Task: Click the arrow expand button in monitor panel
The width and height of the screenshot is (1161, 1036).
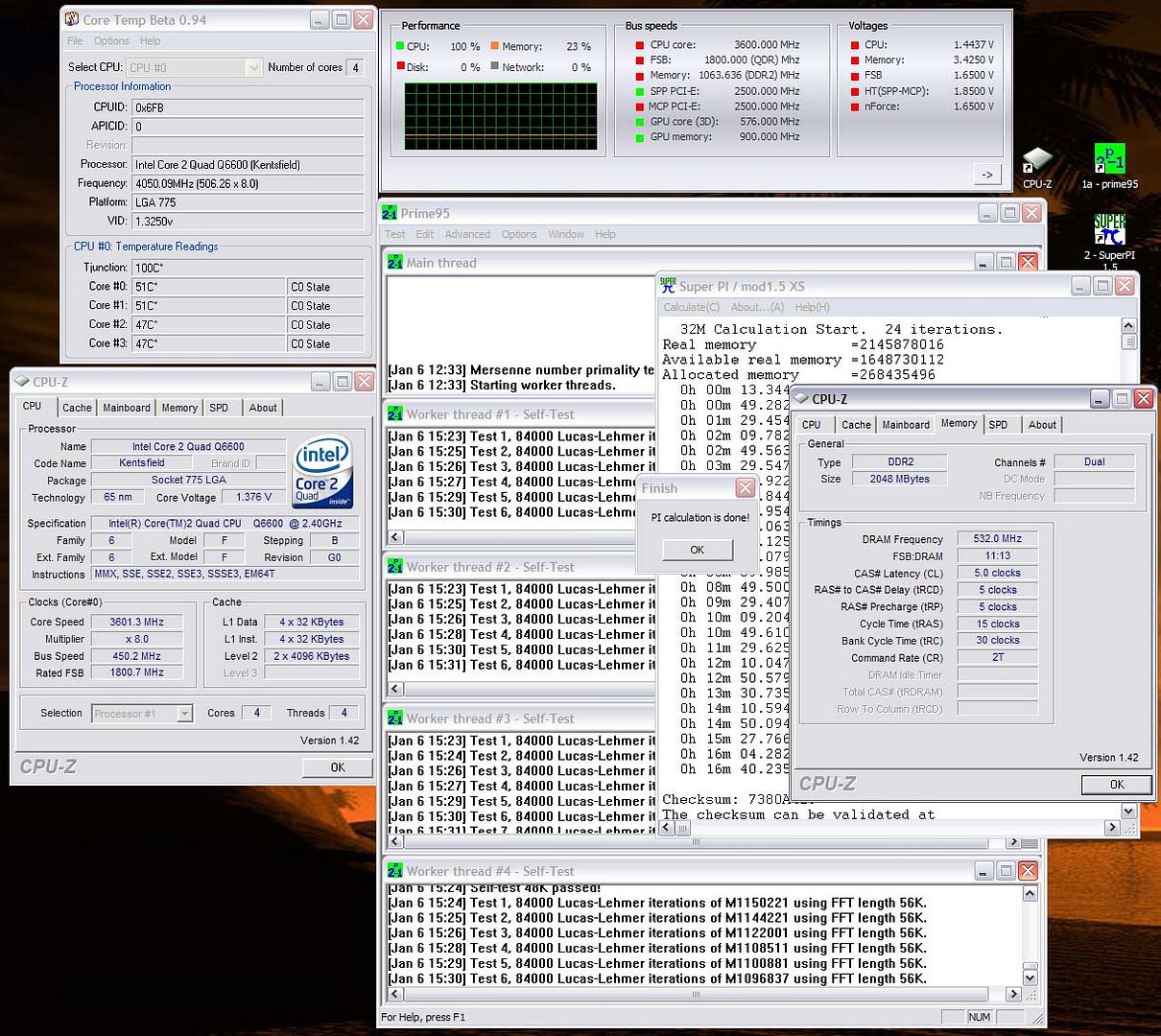Action: point(987,174)
